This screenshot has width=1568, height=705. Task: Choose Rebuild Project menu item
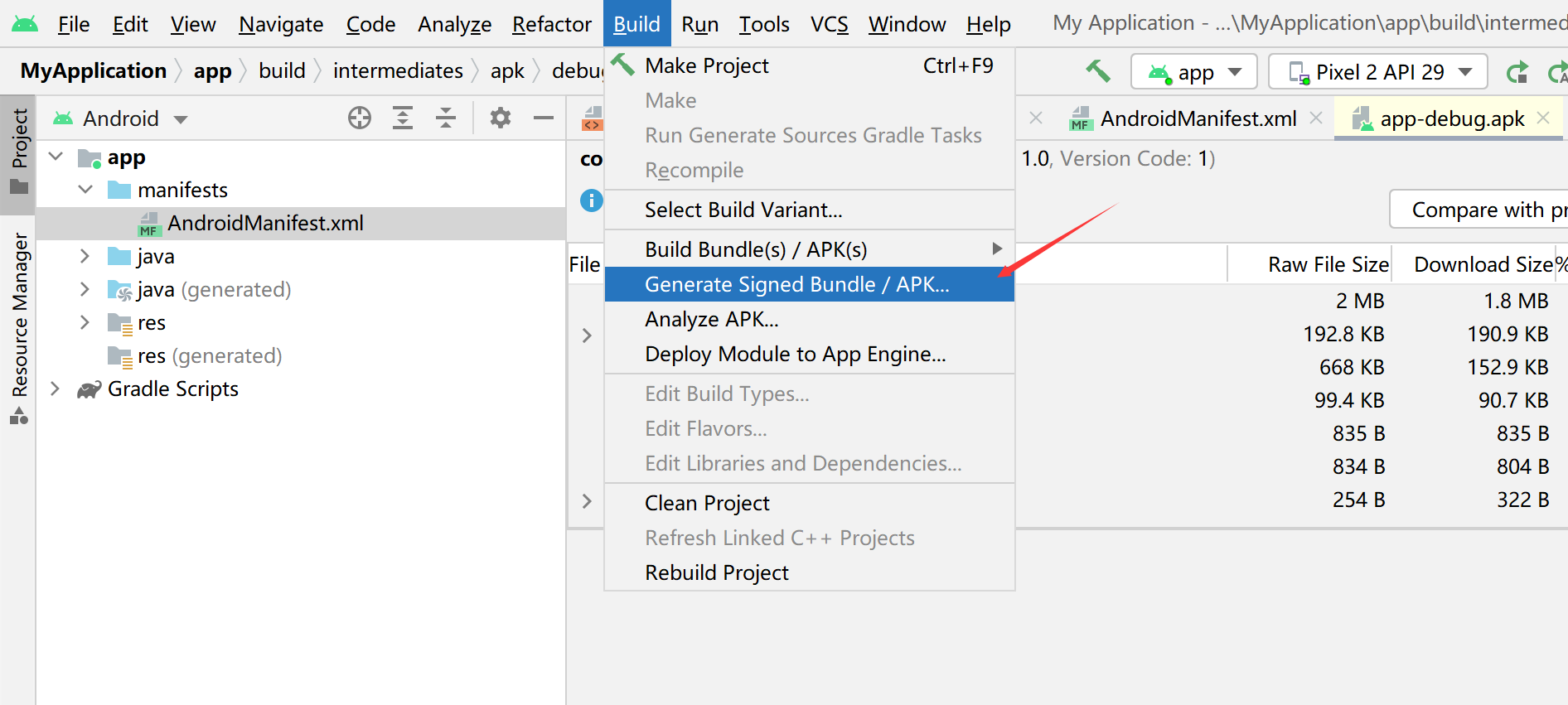(x=810, y=572)
